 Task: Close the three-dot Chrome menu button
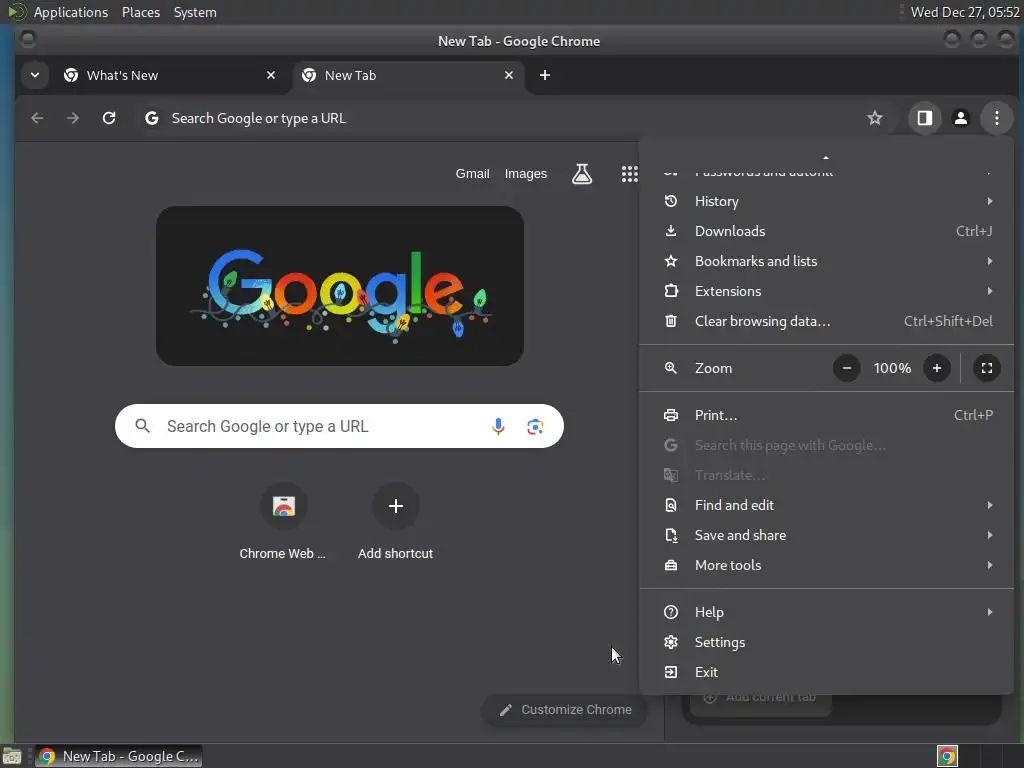(x=997, y=118)
